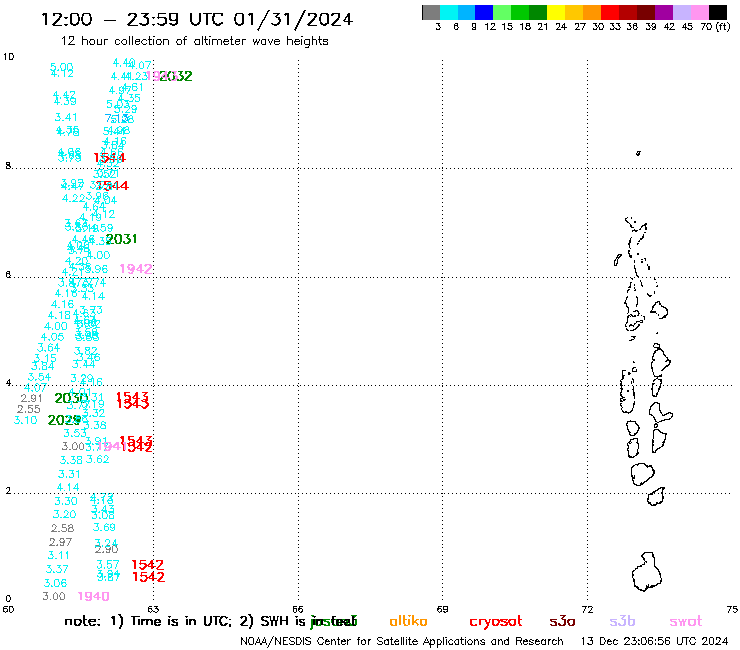Click the cyan 6 ft legend swatch

tap(449, 12)
